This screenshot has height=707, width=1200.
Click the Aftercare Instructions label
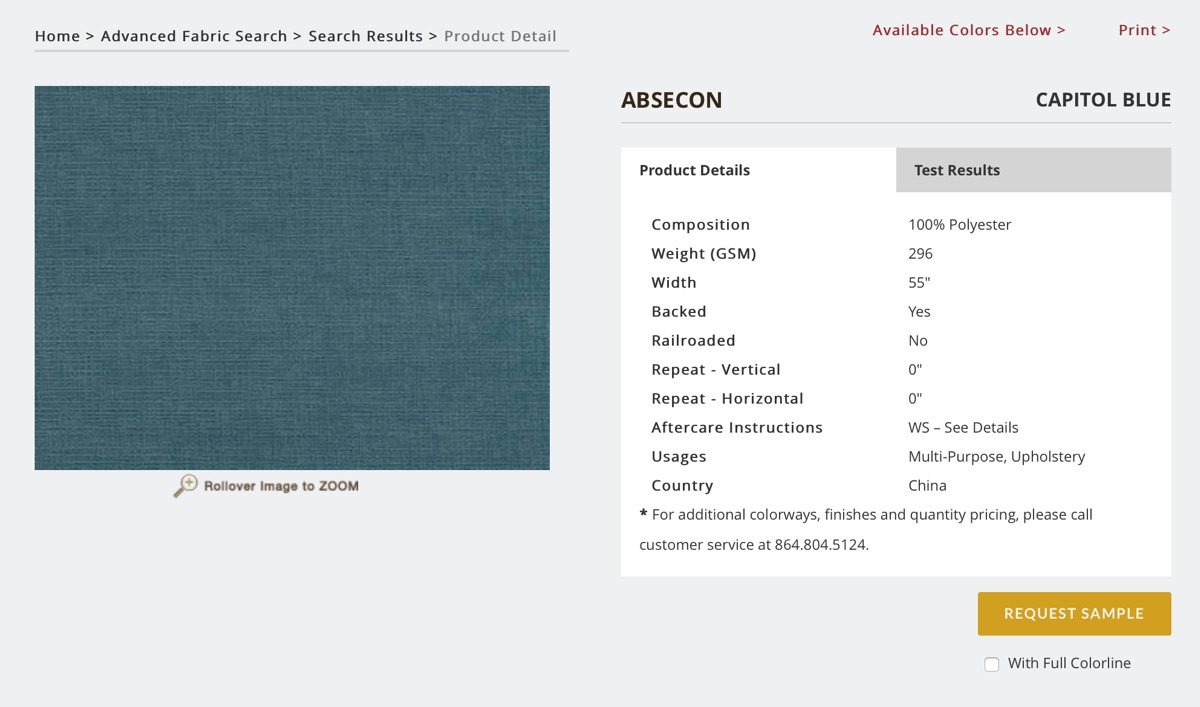736,427
